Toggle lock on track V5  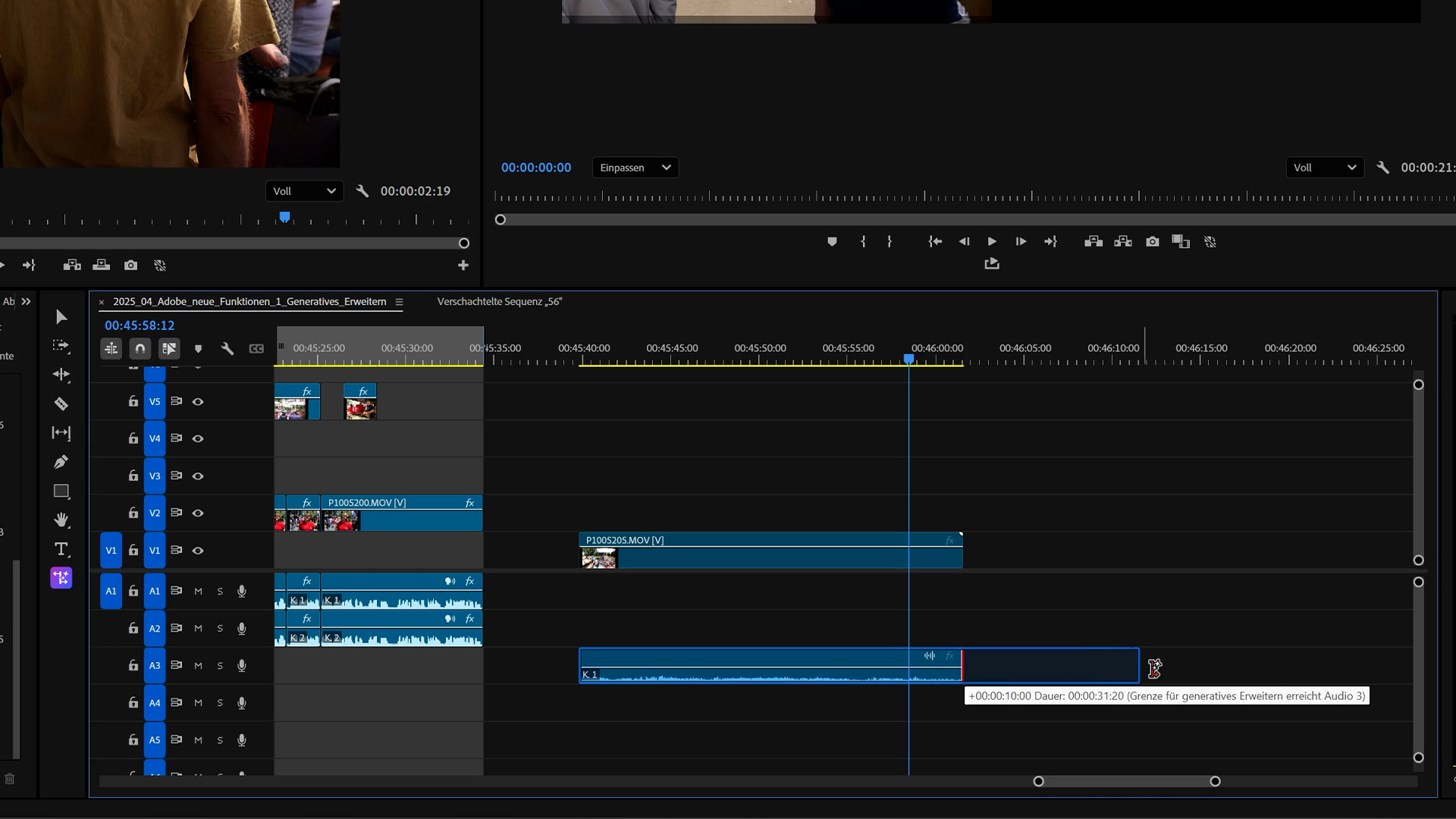point(133,402)
